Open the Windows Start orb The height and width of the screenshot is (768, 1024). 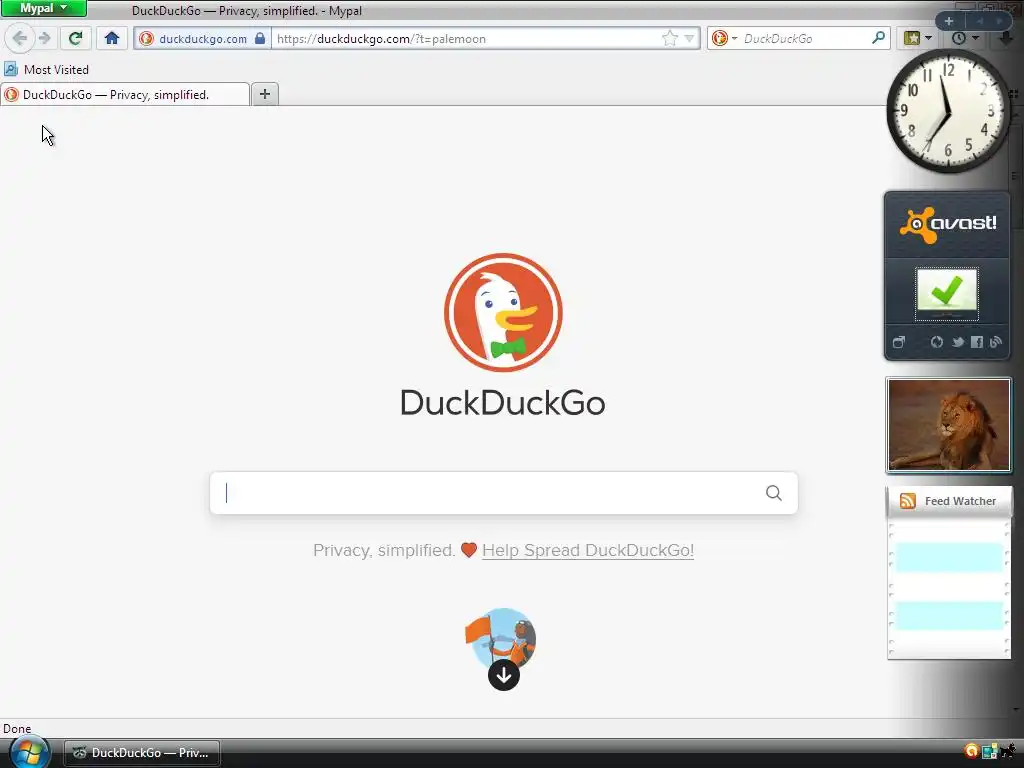29,752
